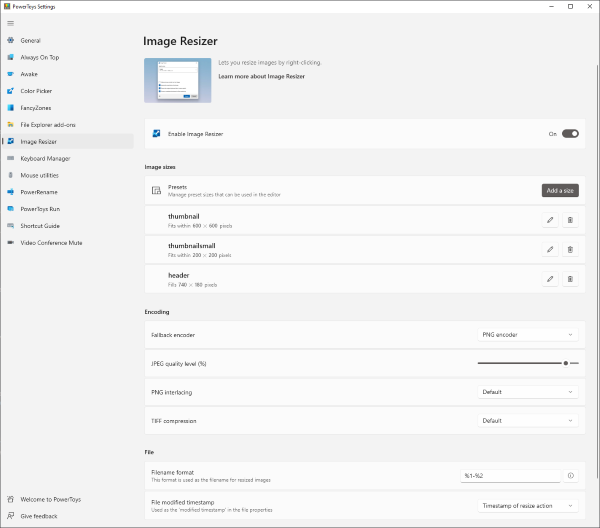Open the PowerRename page
Screen dimensions: 600x528
point(68,192)
